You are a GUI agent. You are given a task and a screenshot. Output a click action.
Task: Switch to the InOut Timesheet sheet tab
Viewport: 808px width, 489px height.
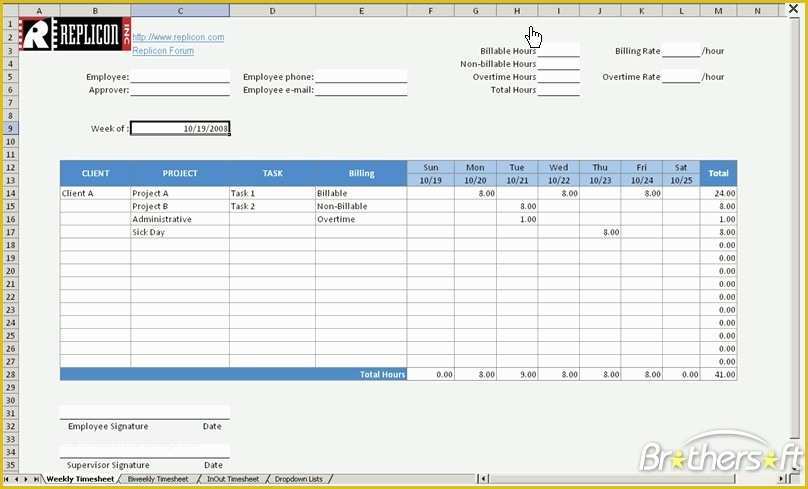tap(233, 479)
